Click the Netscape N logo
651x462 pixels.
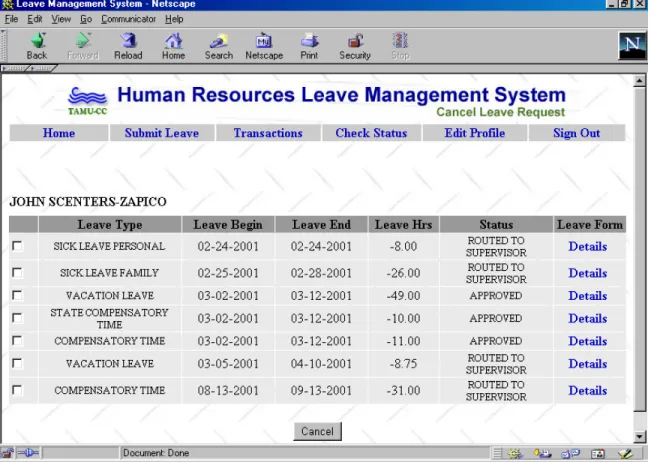[632, 45]
